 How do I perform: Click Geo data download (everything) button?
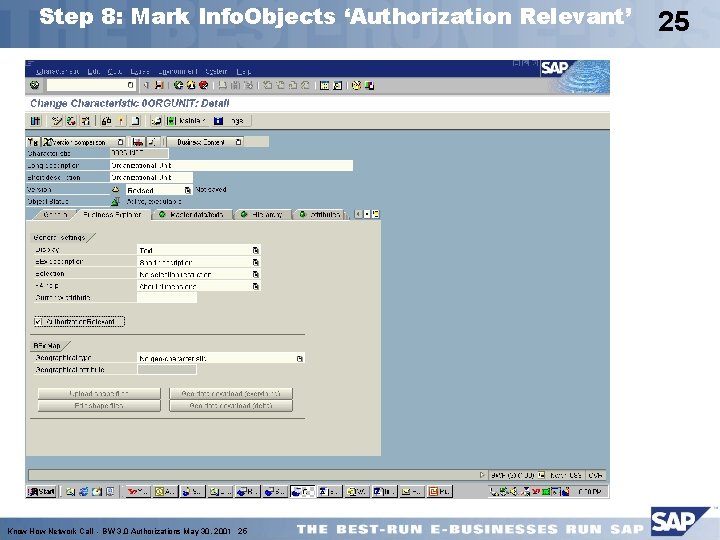click(x=231, y=394)
